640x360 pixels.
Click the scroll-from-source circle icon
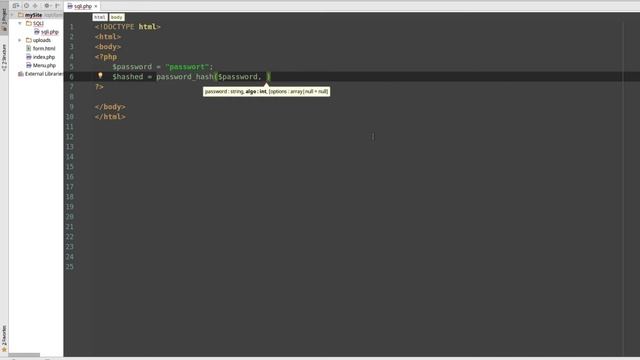point(27,6)
